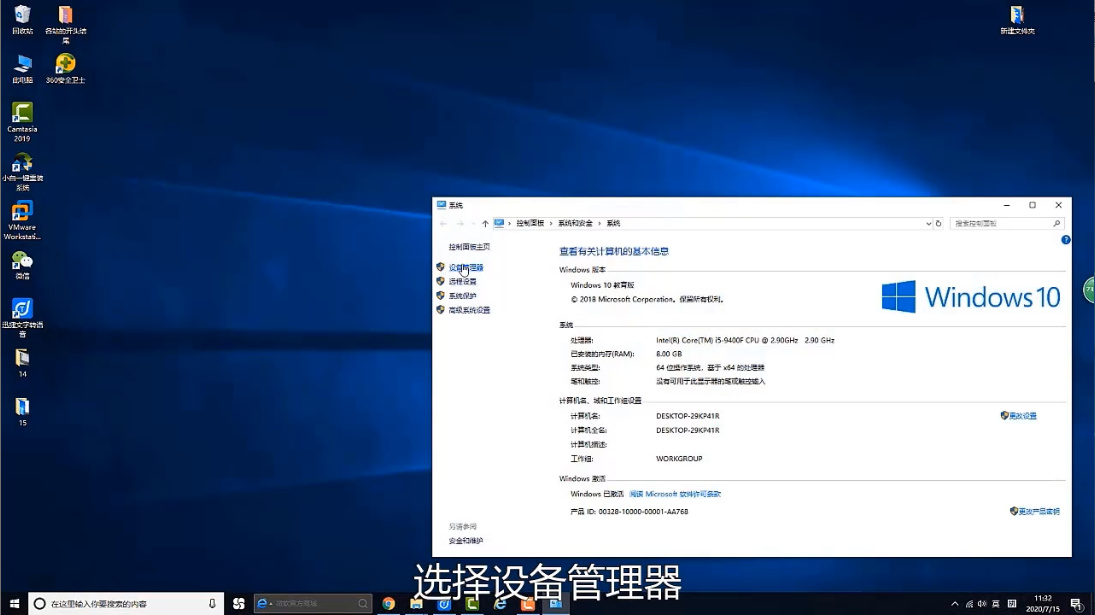
Task: Click the Windows Start button
Action: pos(13,604)
